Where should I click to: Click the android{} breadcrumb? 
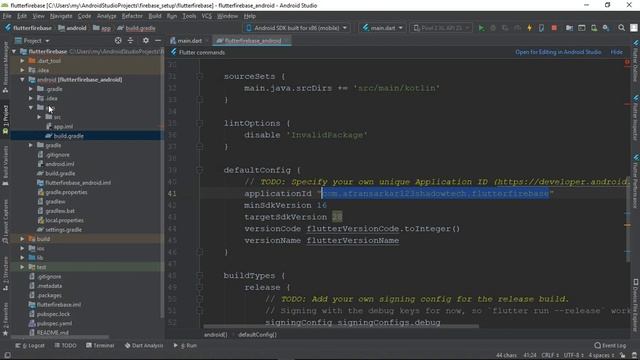tap(216, 334)
